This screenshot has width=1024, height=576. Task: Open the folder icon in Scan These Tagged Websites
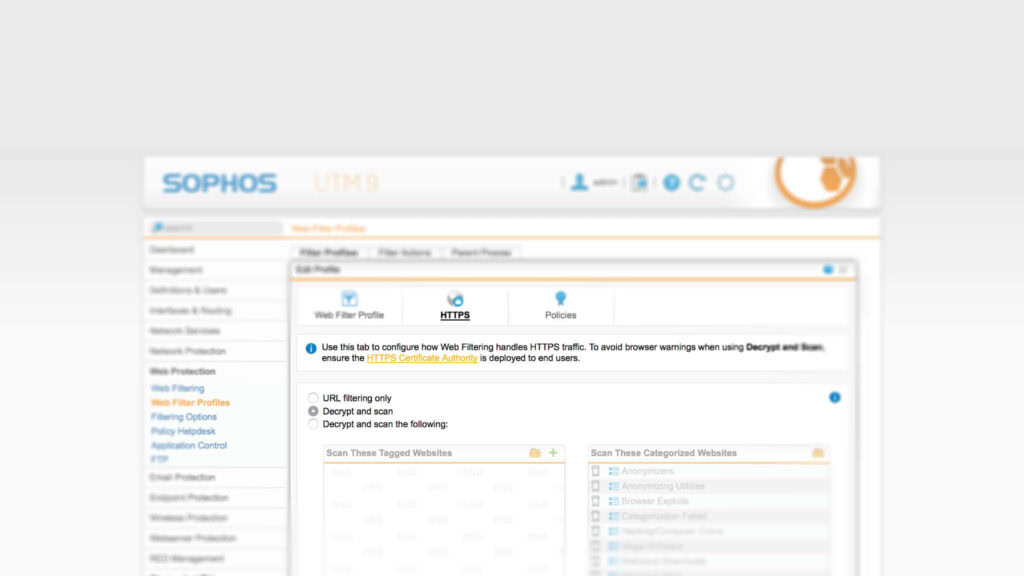pyautogui.click(x=535, y=452)
